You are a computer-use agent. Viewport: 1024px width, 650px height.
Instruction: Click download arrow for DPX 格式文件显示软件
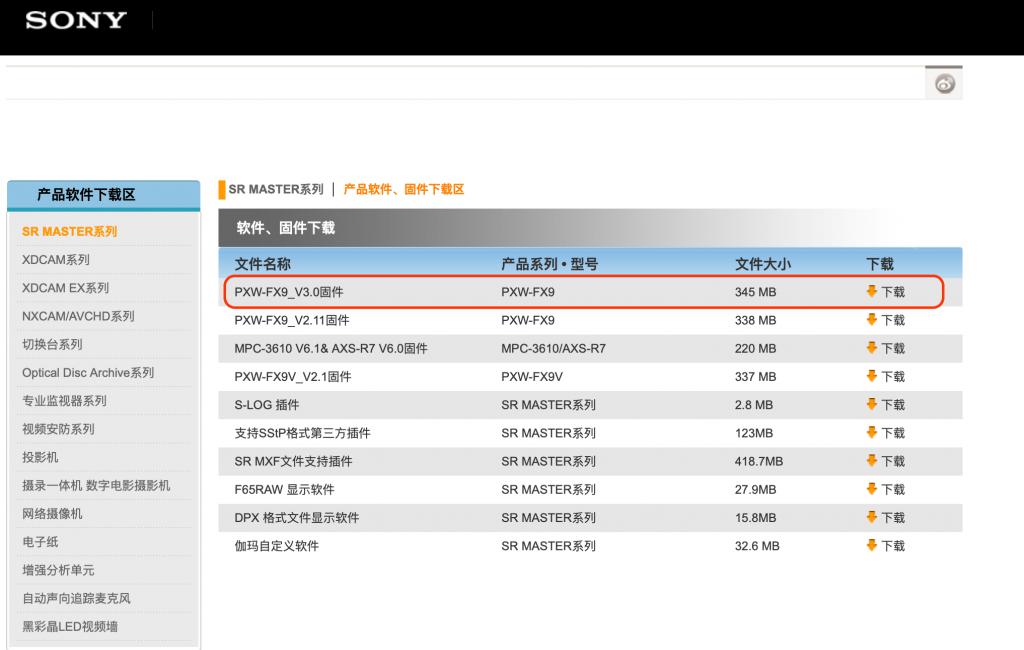pos(871,517)
